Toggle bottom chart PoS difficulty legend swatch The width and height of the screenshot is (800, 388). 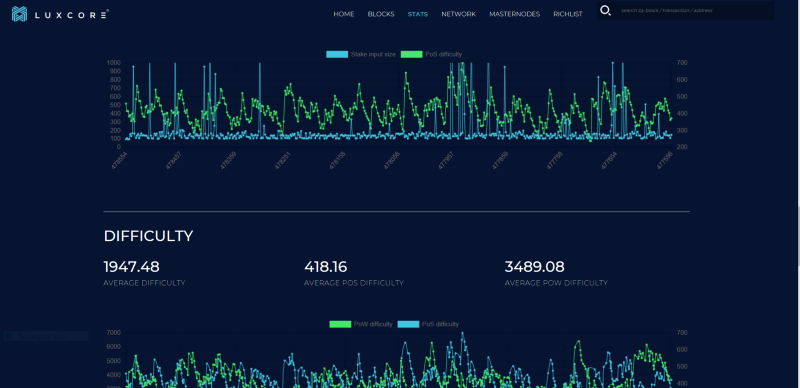coord(408,324)
